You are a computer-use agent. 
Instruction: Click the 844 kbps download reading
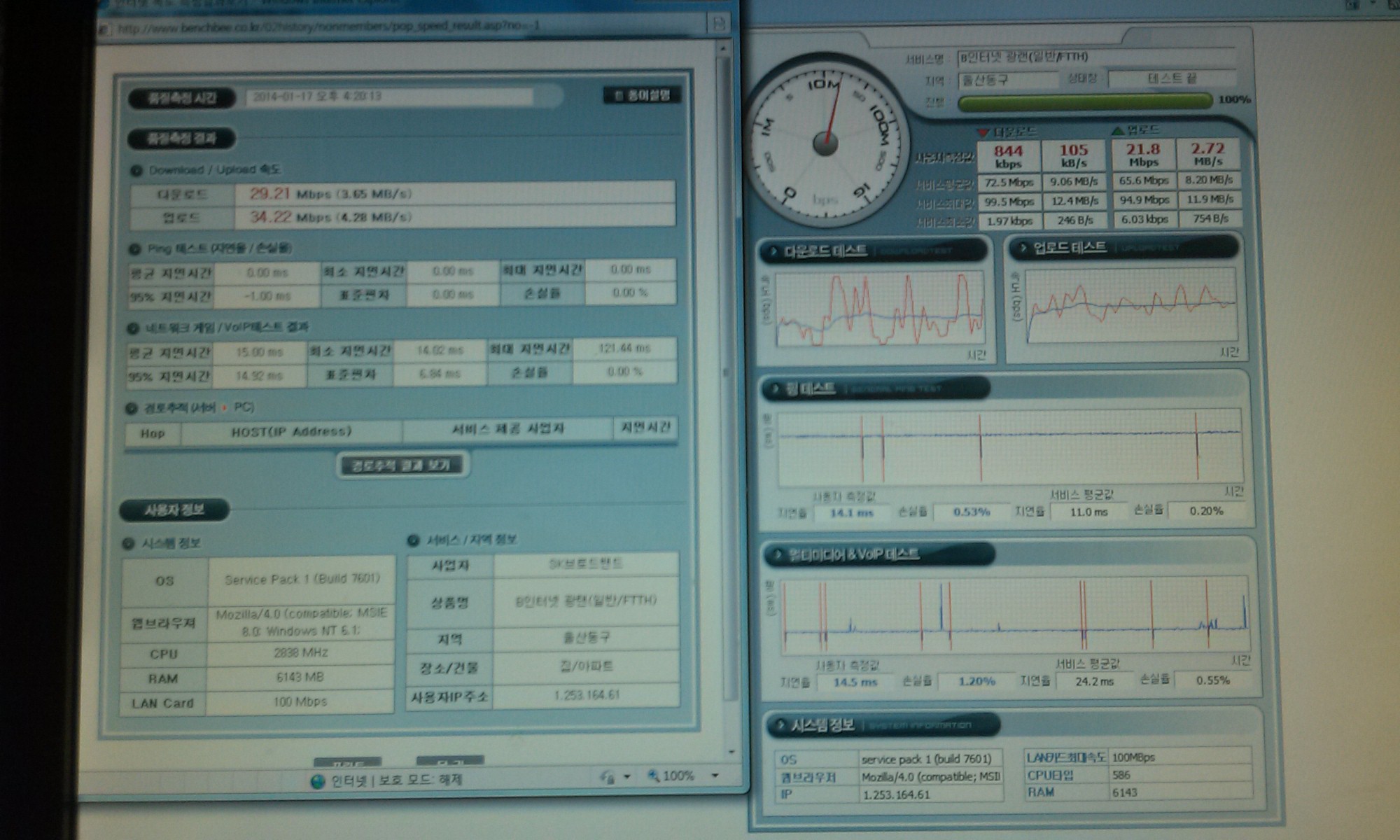click(1008, 156)
